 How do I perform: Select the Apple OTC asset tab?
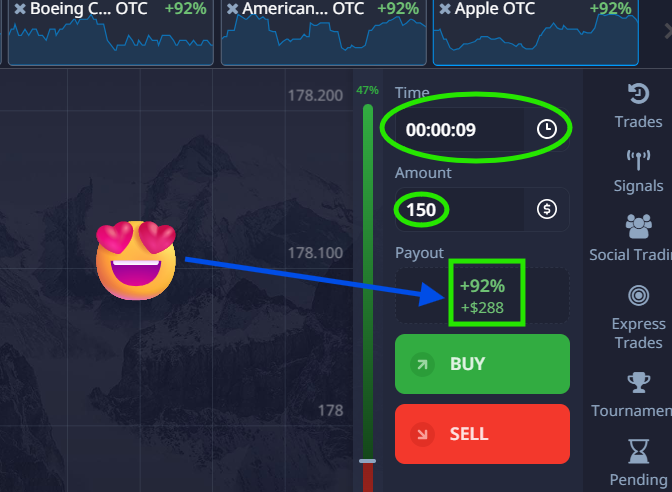click(x=536, y=33)
